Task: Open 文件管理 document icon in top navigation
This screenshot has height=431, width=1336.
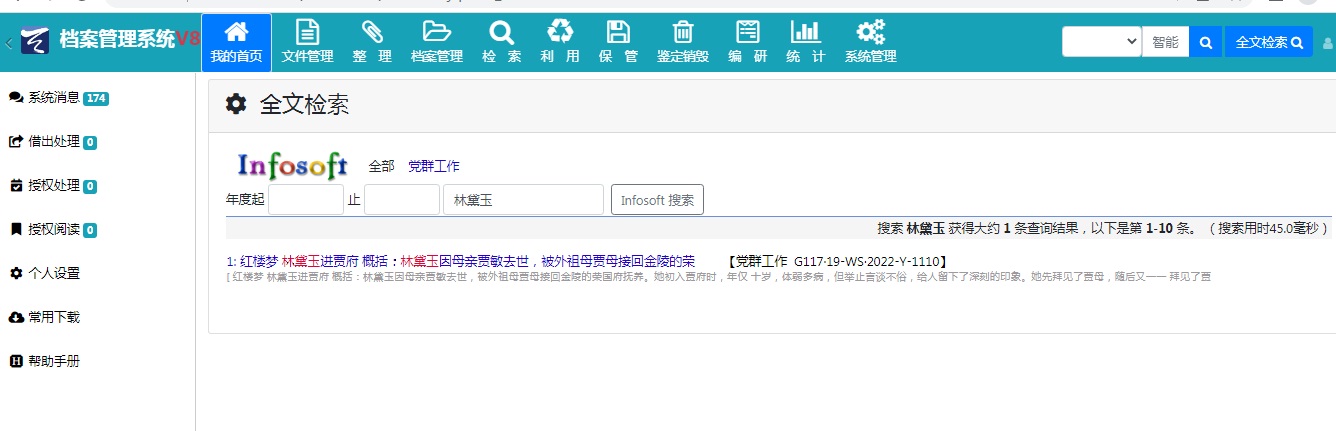Action: pyautogui.click(x=307, y=32)
